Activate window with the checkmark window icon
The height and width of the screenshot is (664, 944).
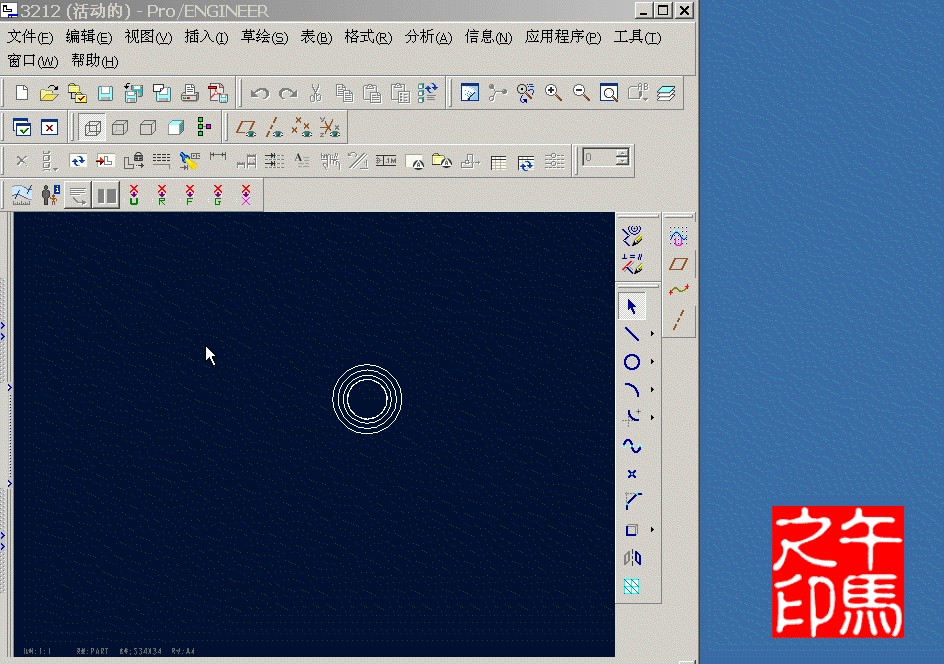click(x=22, y=128)
